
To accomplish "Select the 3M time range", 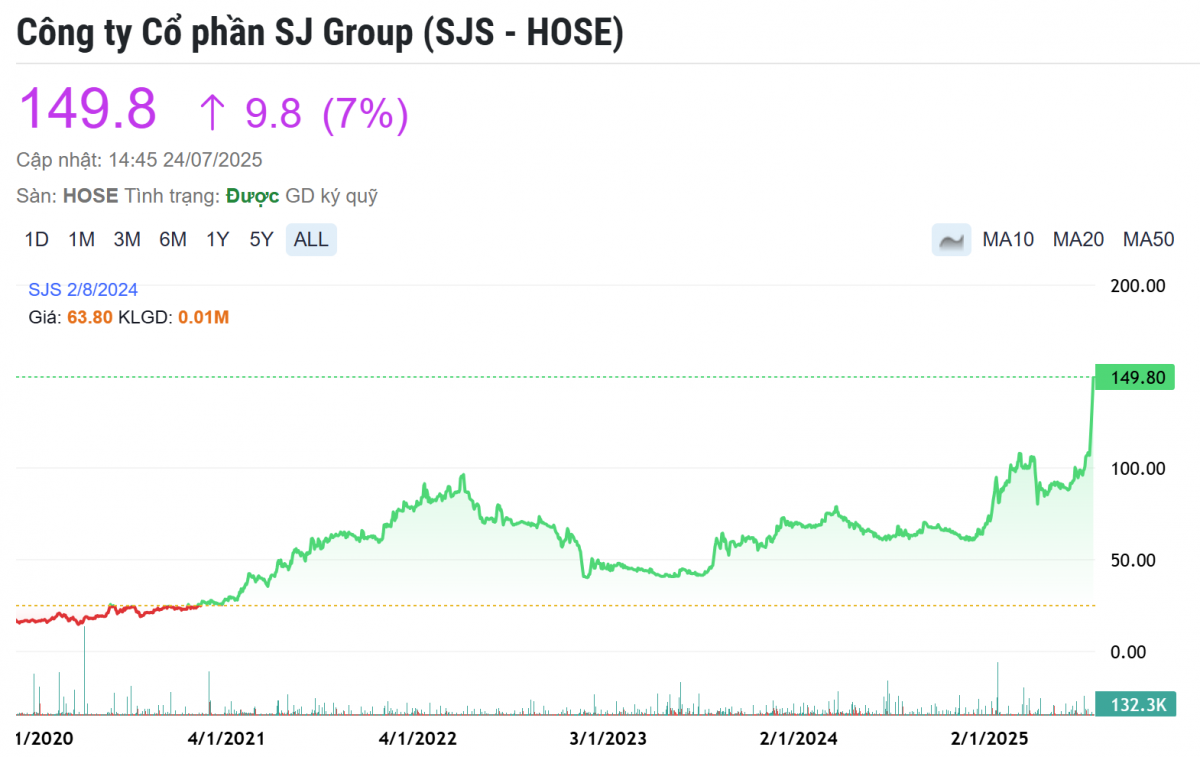I will tap(127, 240).
